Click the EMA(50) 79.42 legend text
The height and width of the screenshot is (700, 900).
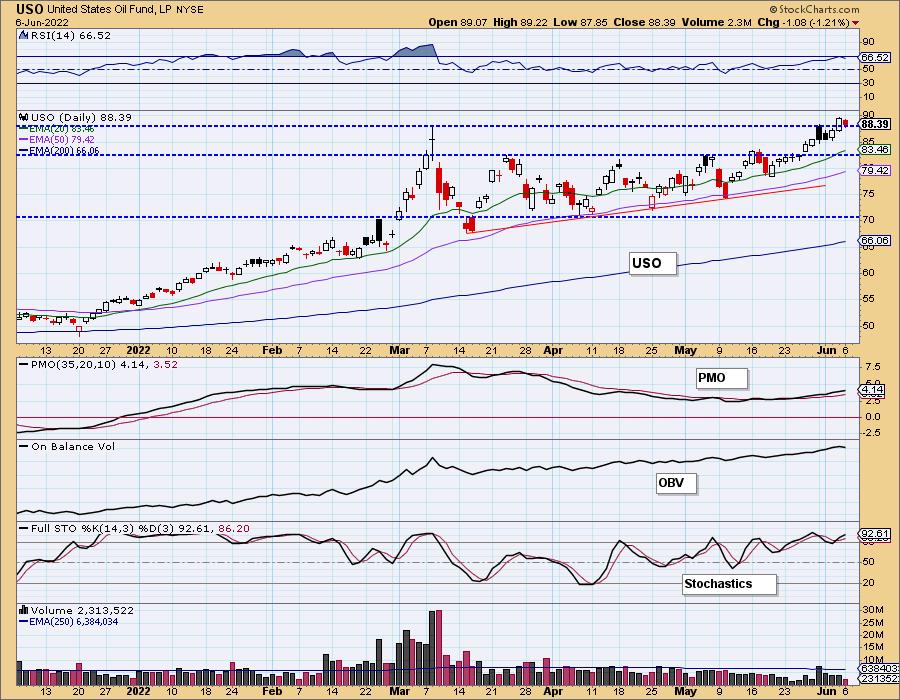(x=62, y=139)
